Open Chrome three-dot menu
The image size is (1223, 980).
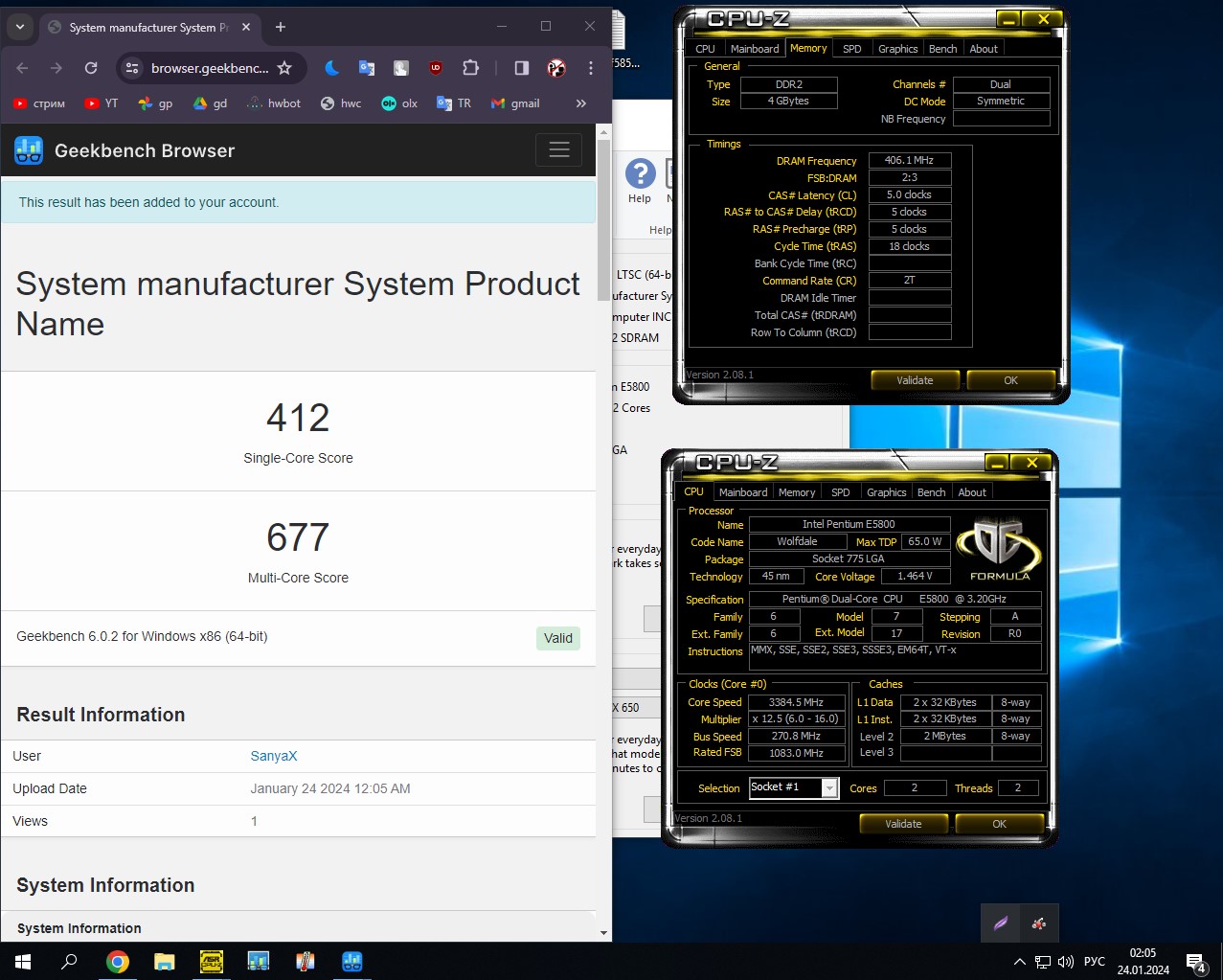[x=591, y=68]
